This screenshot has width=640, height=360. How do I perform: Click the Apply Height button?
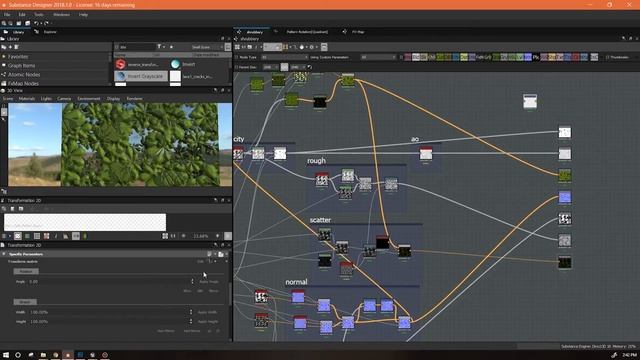pyautogui.click(x=208, y=322)
